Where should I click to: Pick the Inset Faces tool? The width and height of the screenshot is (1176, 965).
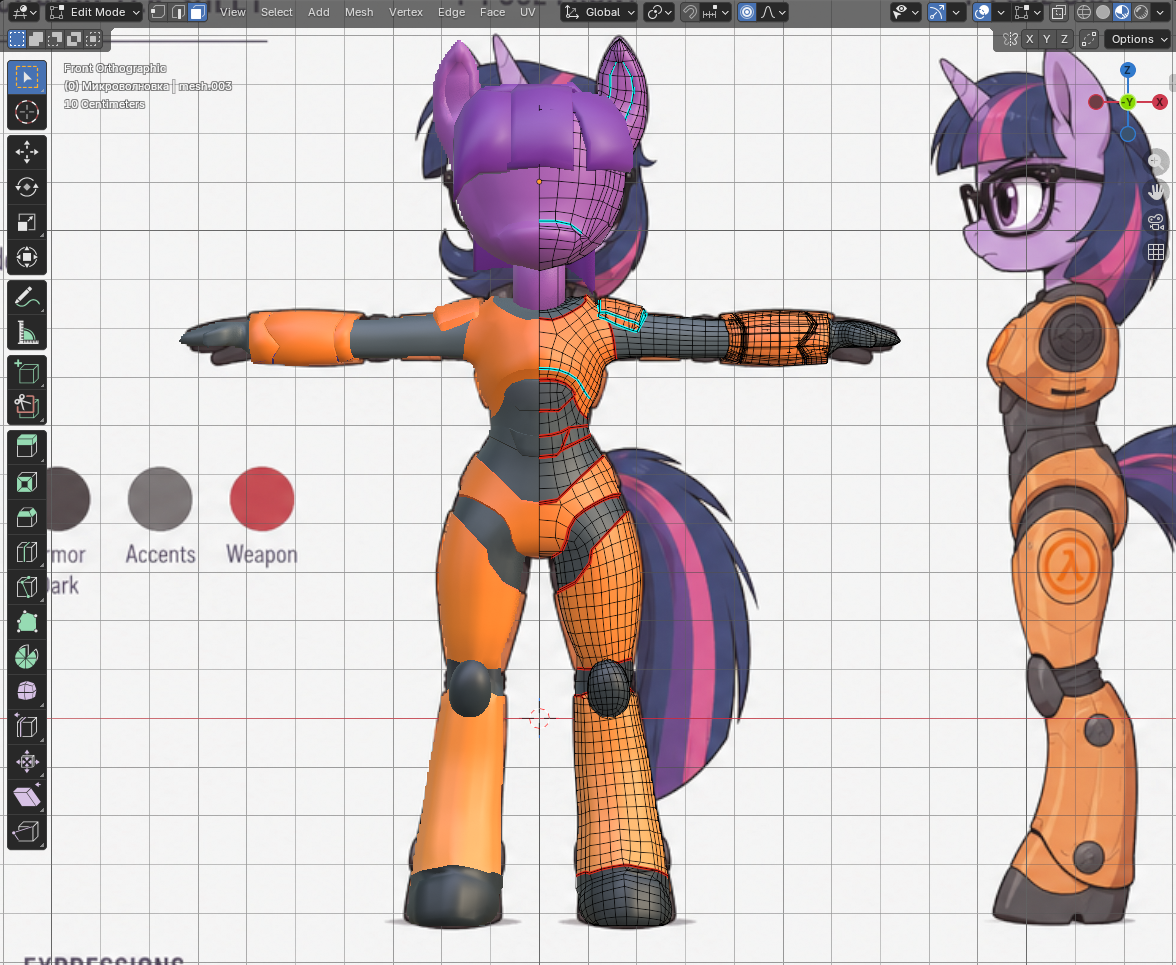click(x=27, y=482)
